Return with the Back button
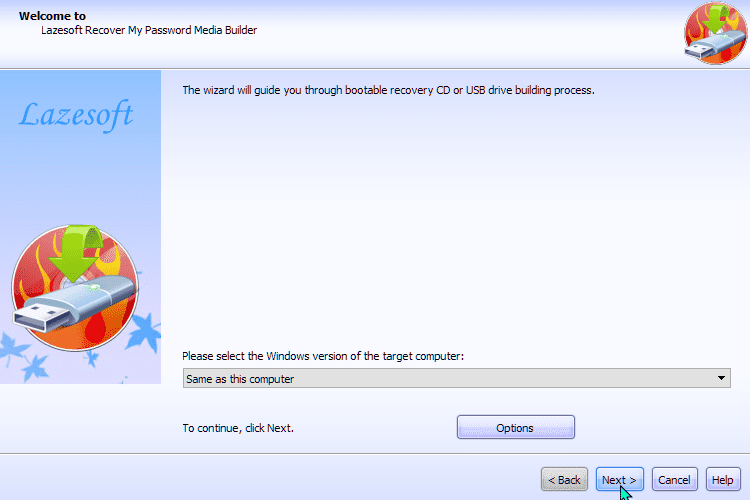Screen dimensions: 750x500 point(564,479)
